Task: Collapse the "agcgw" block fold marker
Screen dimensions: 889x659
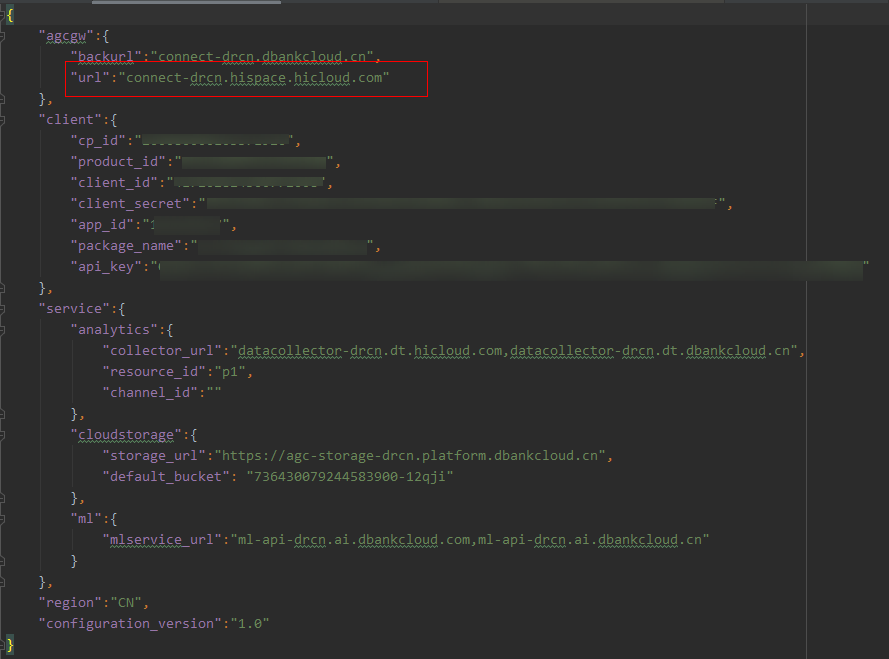Action: pyautogui.click(x=2, y=36)
